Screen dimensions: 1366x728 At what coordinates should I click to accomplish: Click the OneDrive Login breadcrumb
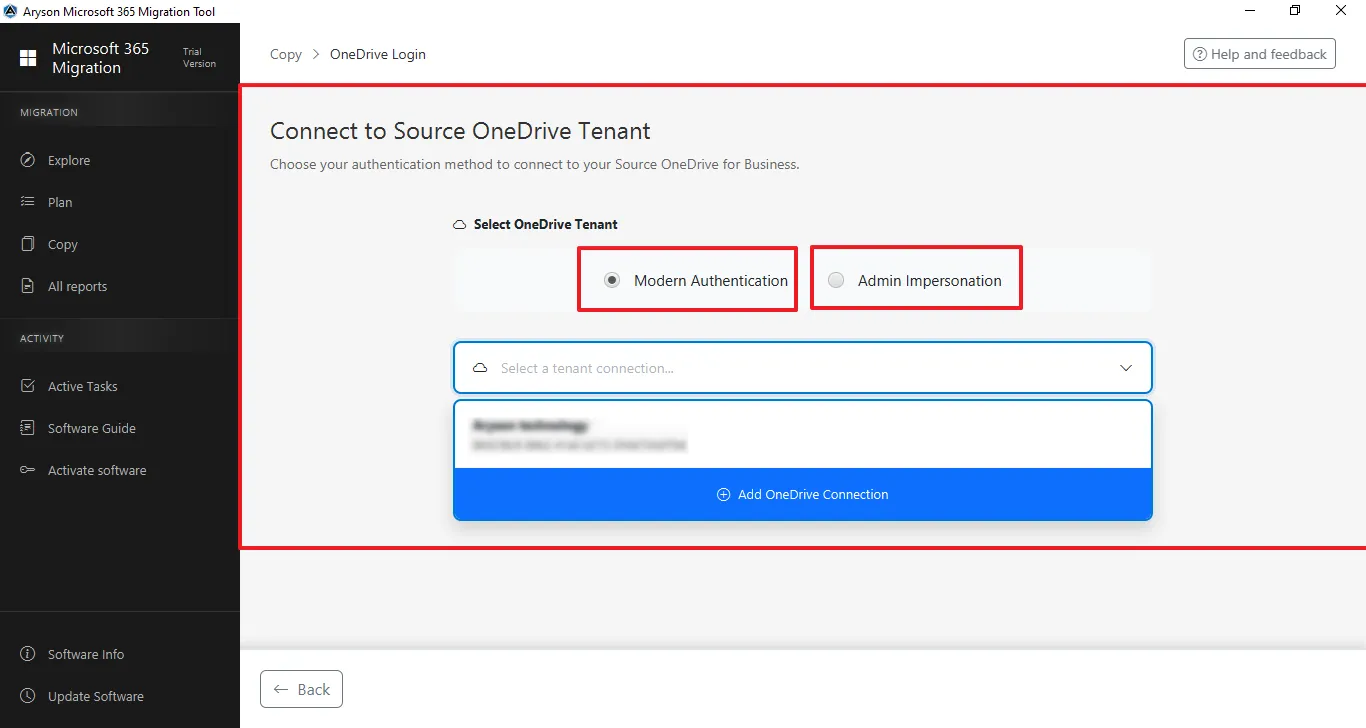[378, 54]
